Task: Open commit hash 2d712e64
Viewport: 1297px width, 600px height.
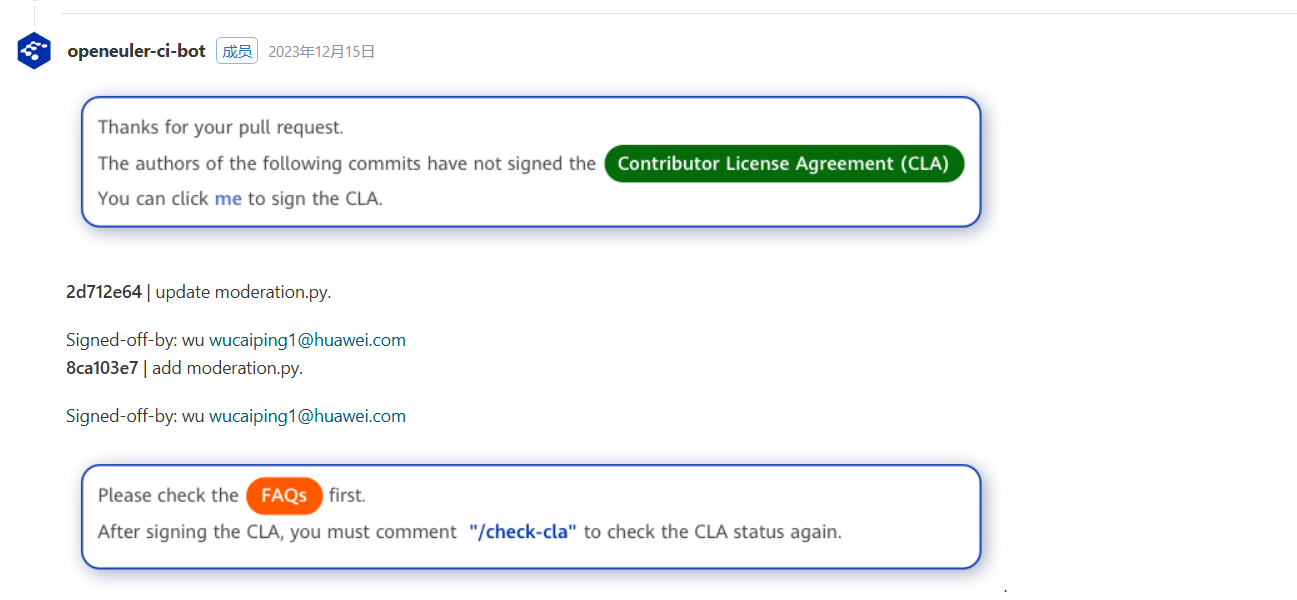Action: tap(104, 292)
